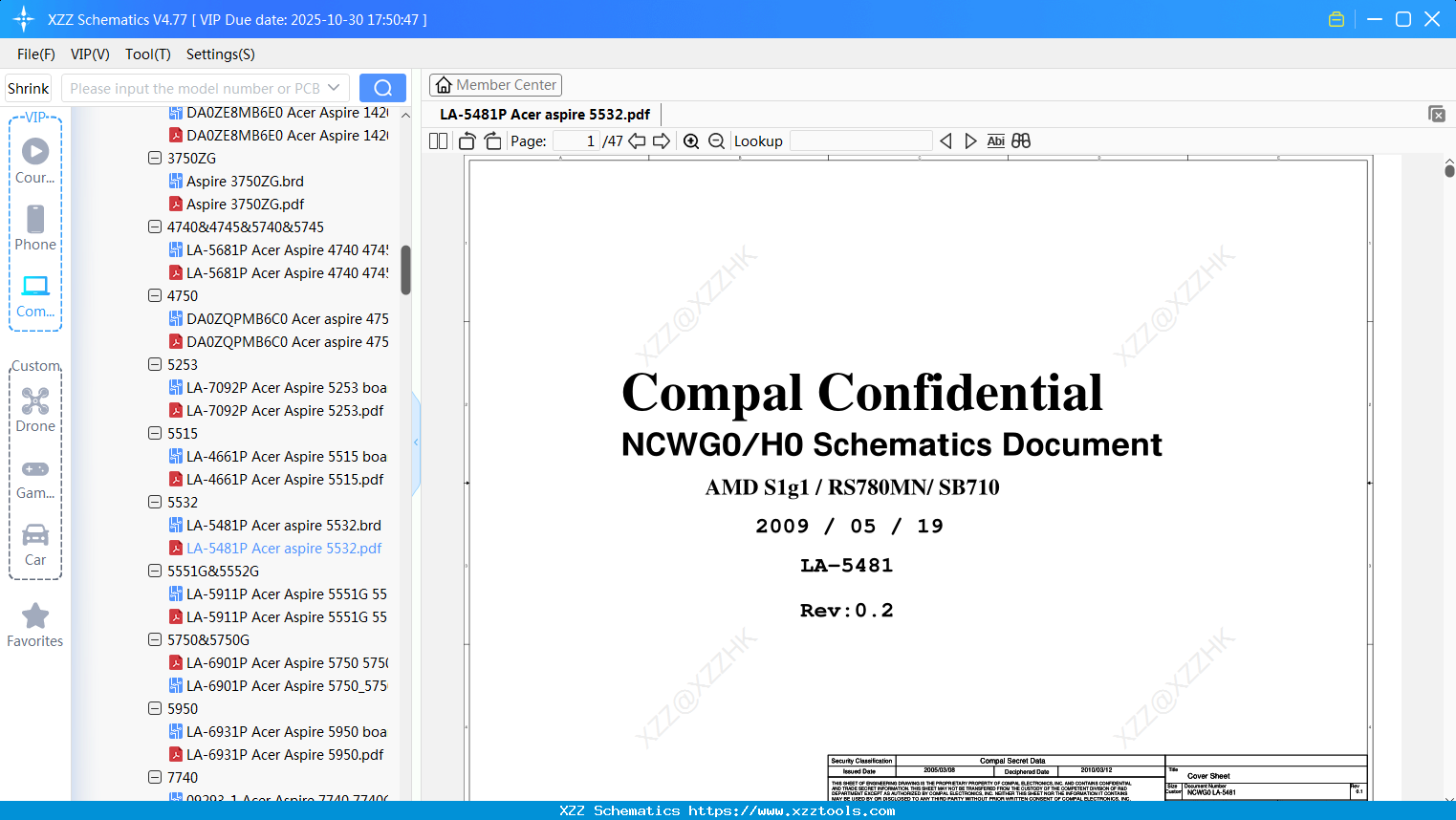Go to the next page arrow
This screenshot has height=820, width=1456.
pyautogui.click(x=662, y=141)
